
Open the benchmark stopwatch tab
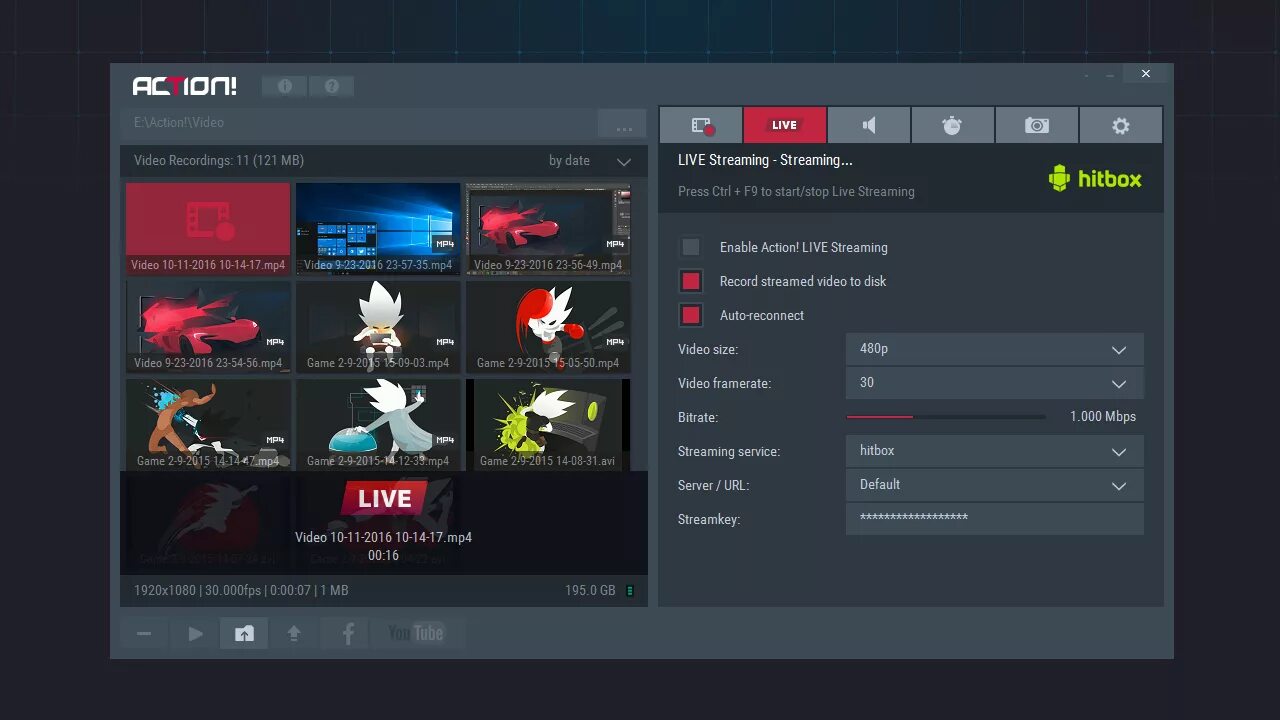(953, 125)
